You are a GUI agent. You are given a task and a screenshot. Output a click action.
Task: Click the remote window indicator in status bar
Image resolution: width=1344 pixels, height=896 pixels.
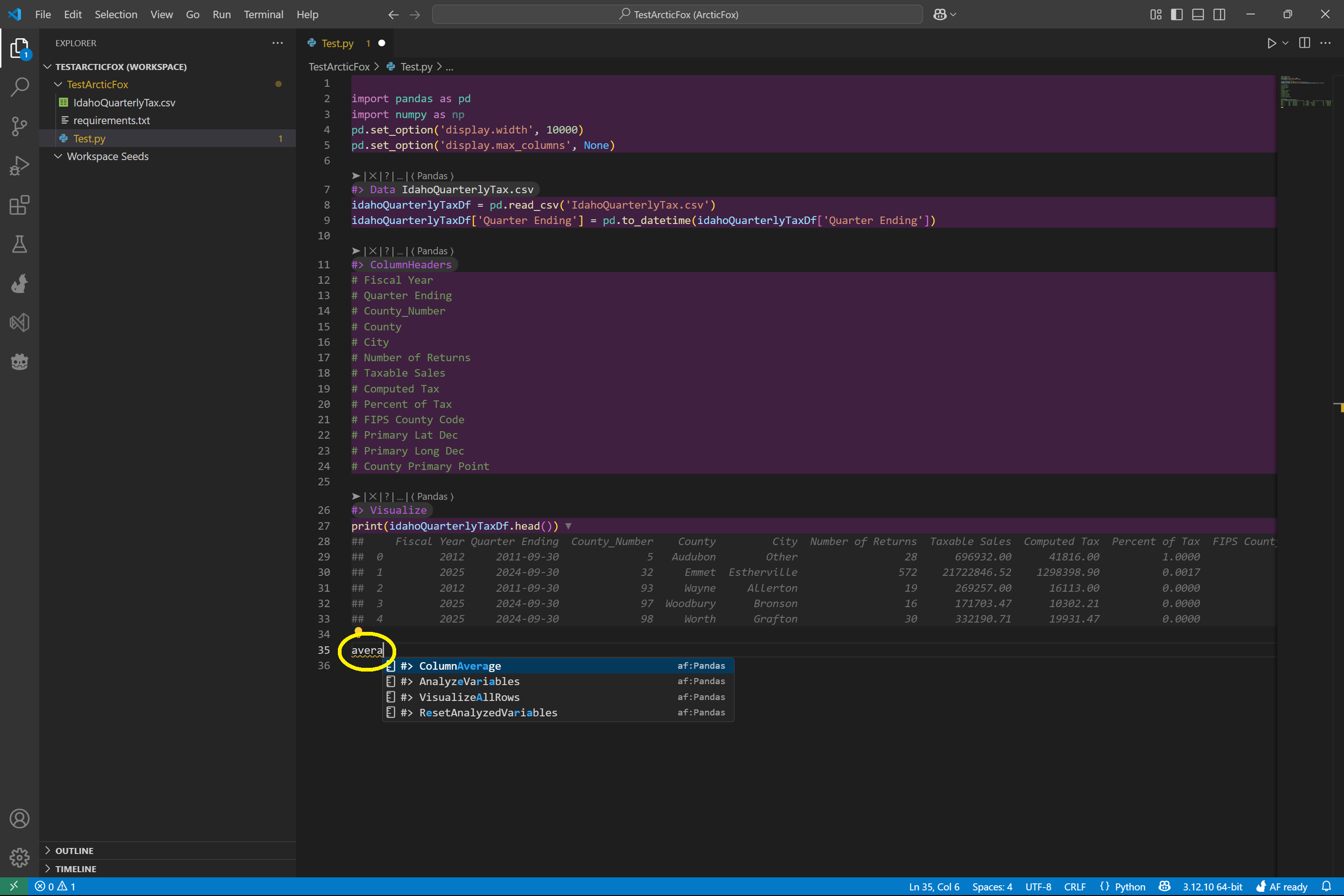click(14, 886)
